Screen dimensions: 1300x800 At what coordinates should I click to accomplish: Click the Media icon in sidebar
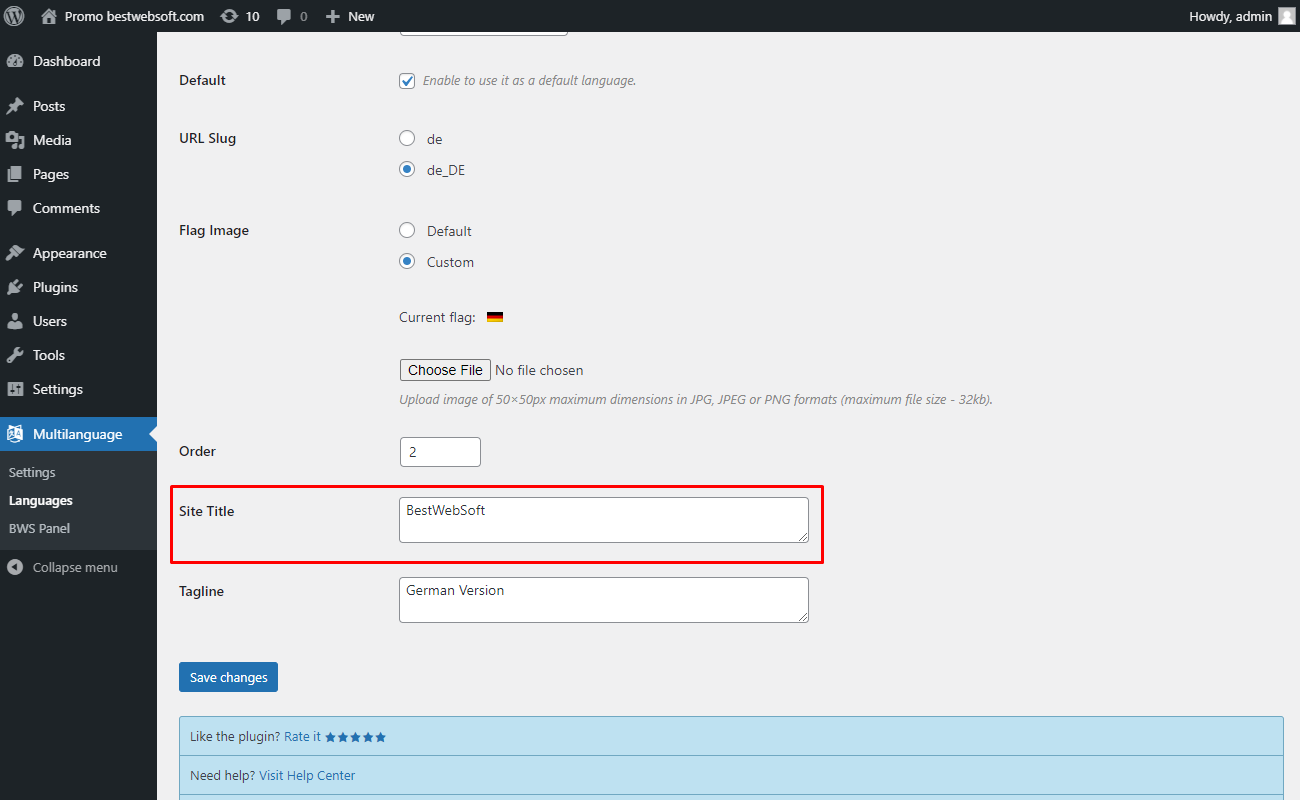[15, 140]
